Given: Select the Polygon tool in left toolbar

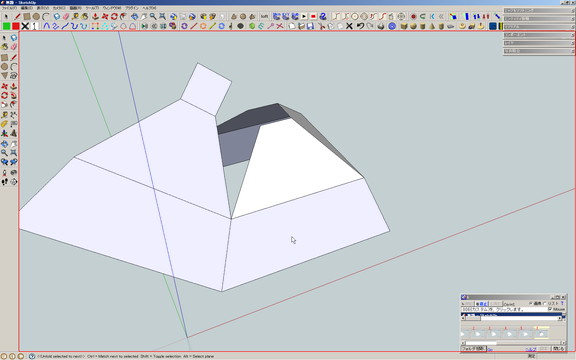Looking at the screenshot, I should click(x=4, y=76).
